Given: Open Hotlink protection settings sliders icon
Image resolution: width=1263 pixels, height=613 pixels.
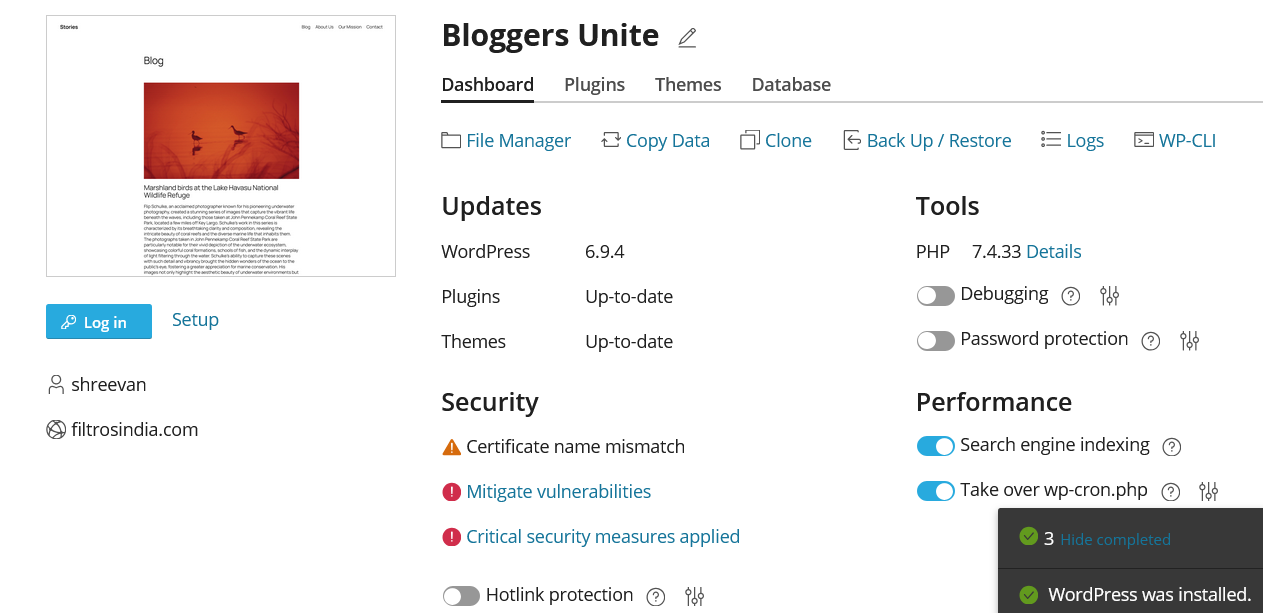Looking at the screenshot, I should tap(695, 597).
